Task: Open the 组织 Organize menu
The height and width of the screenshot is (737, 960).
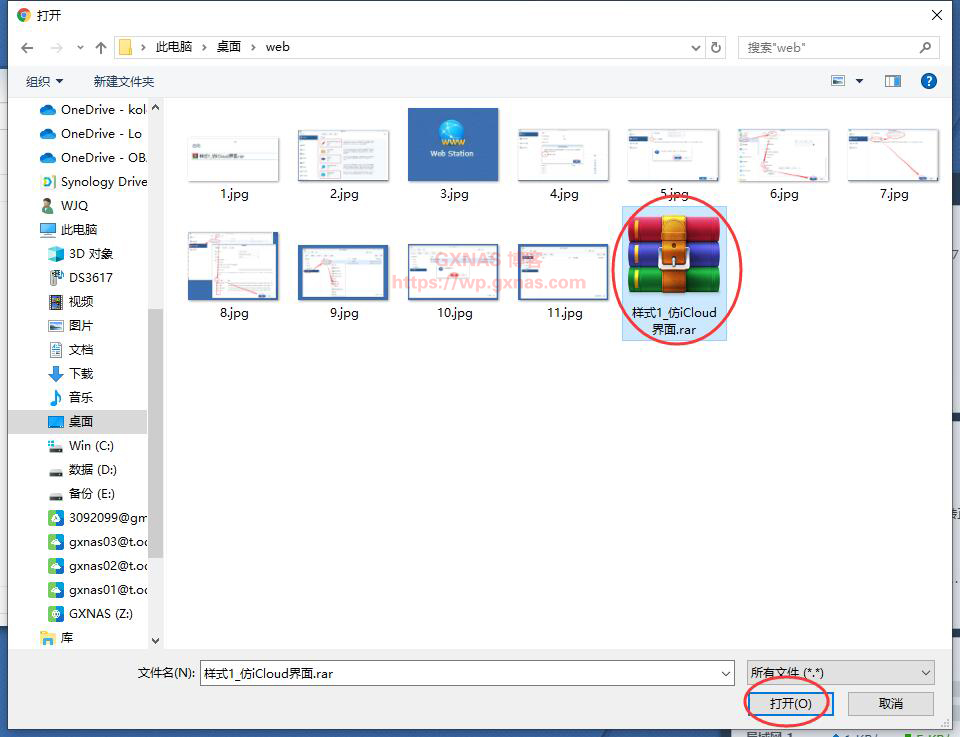Action: click(x=44, y=82)
